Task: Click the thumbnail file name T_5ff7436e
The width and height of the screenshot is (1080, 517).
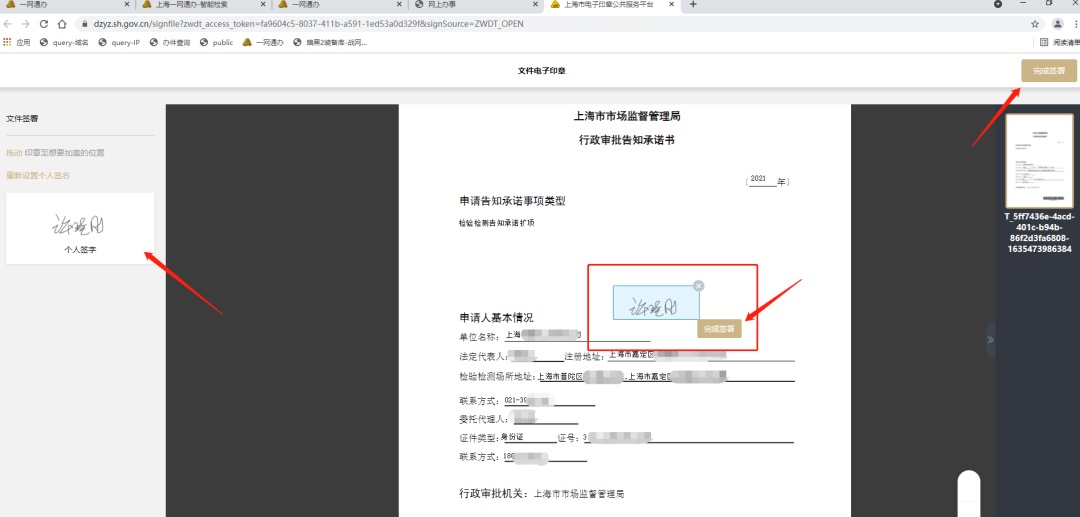Action: (1039, 233)
